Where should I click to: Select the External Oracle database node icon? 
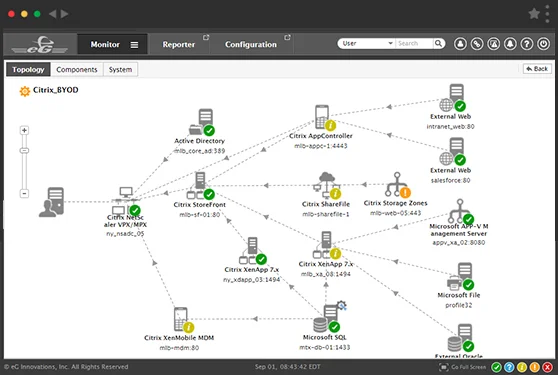[x=461, y=338]
